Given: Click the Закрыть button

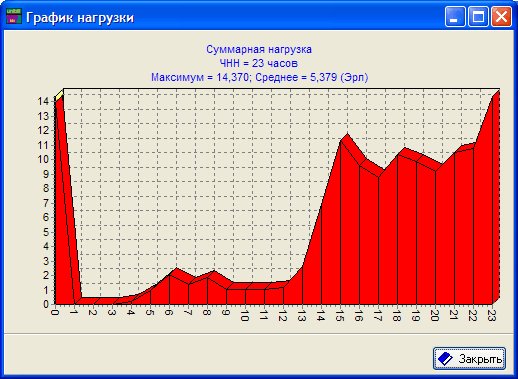Looking at the screenshot, I should click(469, 358).
